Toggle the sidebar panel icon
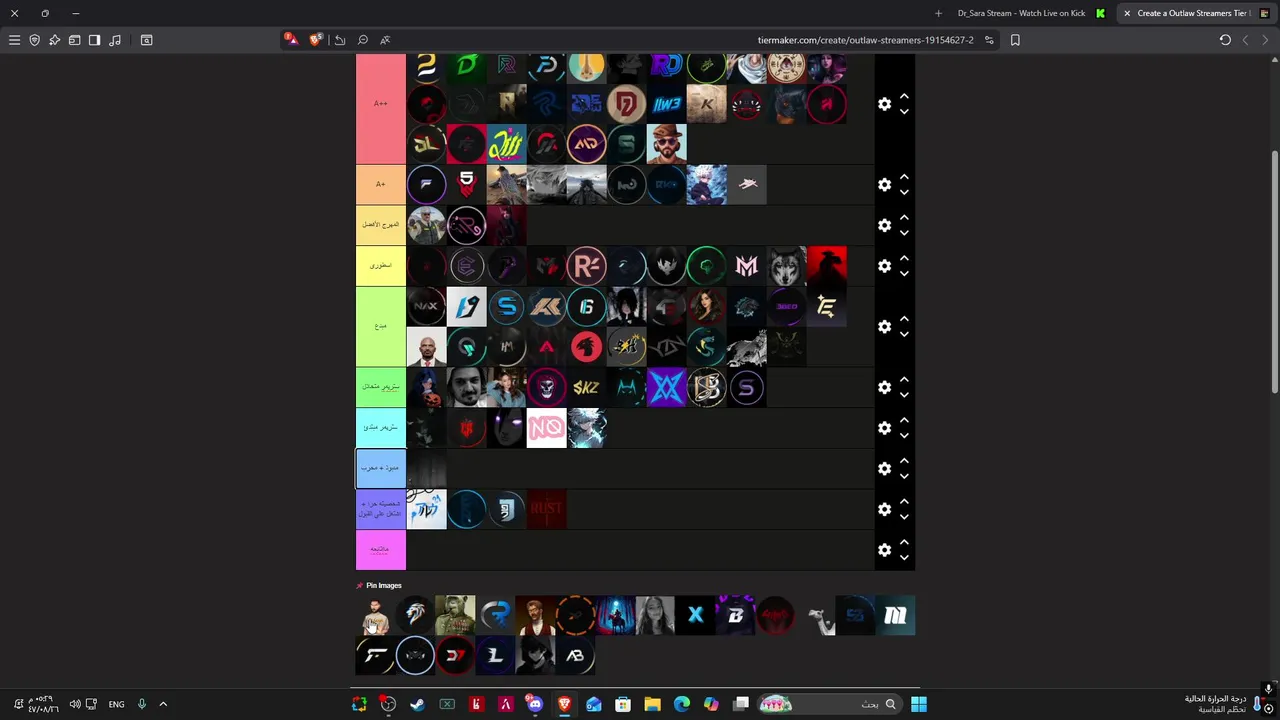The height and width of the screenshot is (720, 1280). (x=94, y=40)
